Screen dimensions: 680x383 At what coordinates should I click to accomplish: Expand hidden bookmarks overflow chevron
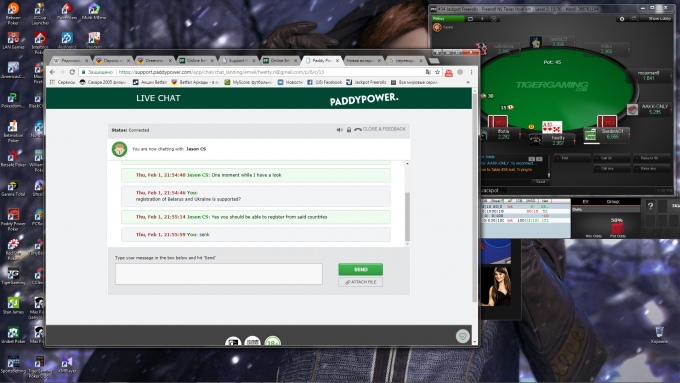468,82
